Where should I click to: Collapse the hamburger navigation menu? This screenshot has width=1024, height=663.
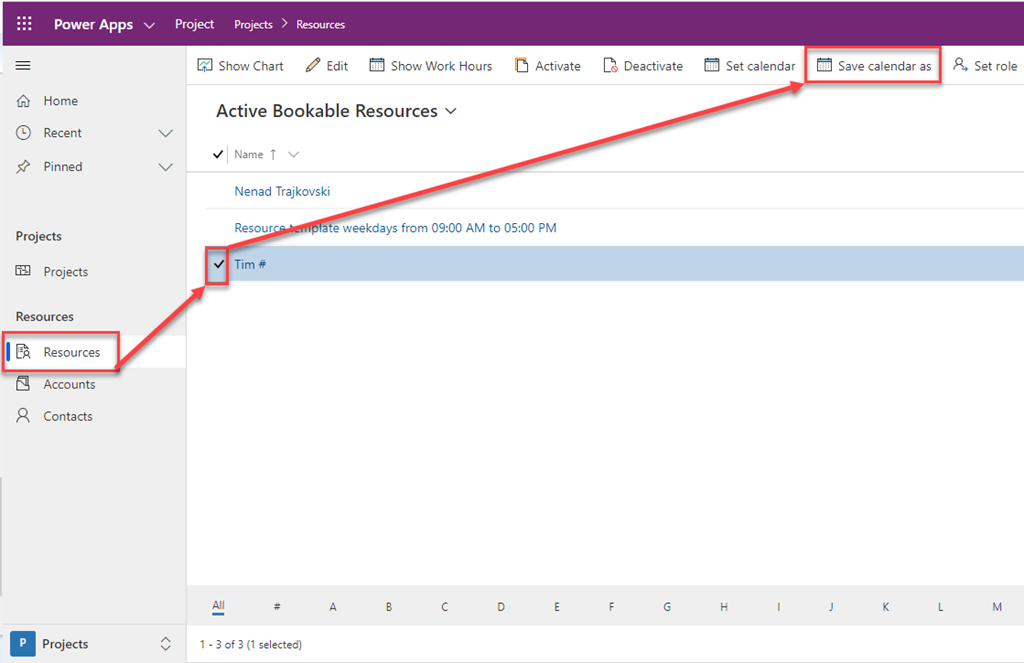coord(23,66)
